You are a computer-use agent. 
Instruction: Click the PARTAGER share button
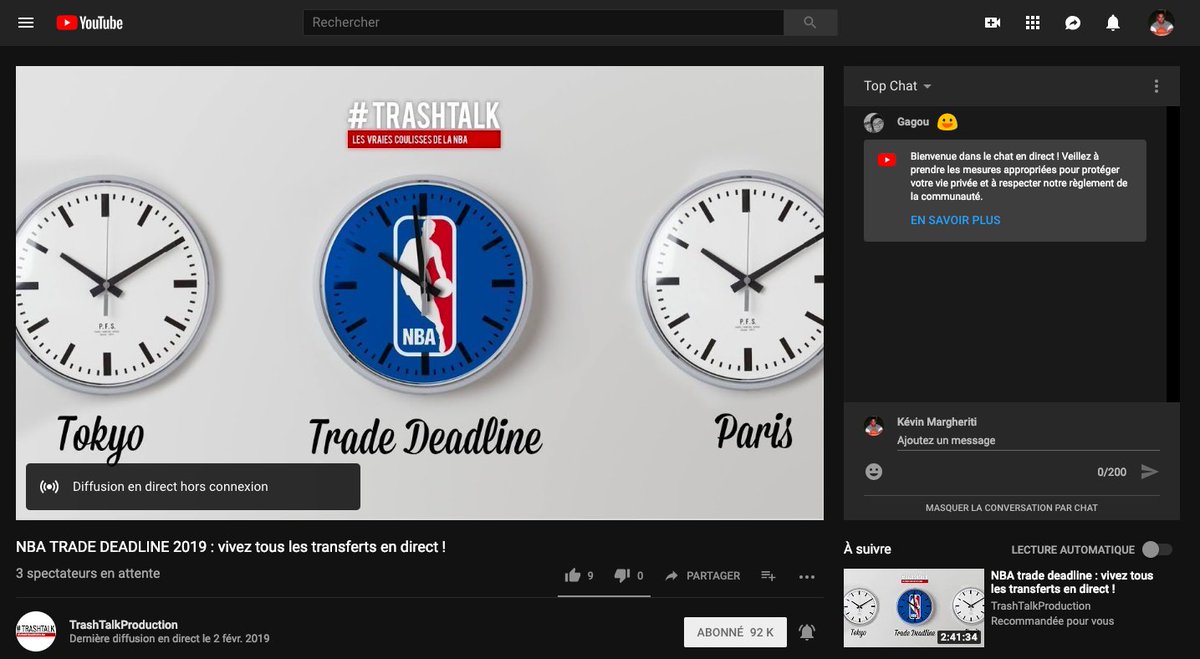[x=703, y=575]
